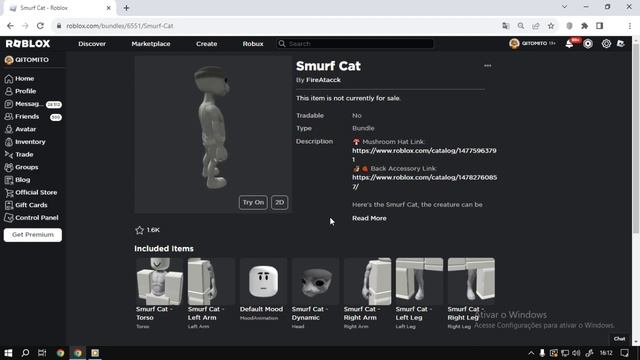Viewport: 640px width, 360px height.
Task: Click the browser address bar
Action: [x=278, y=26]
